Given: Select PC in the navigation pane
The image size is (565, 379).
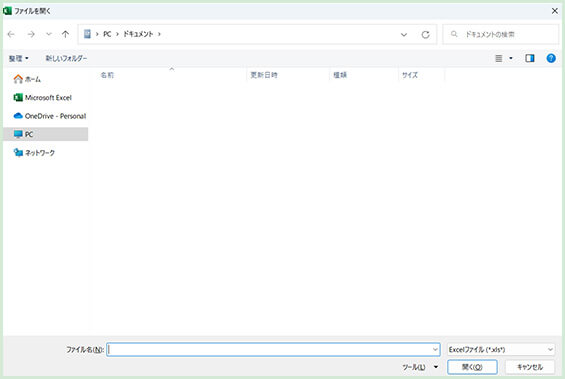Looking at the screenshot, I should pos(45,134).
